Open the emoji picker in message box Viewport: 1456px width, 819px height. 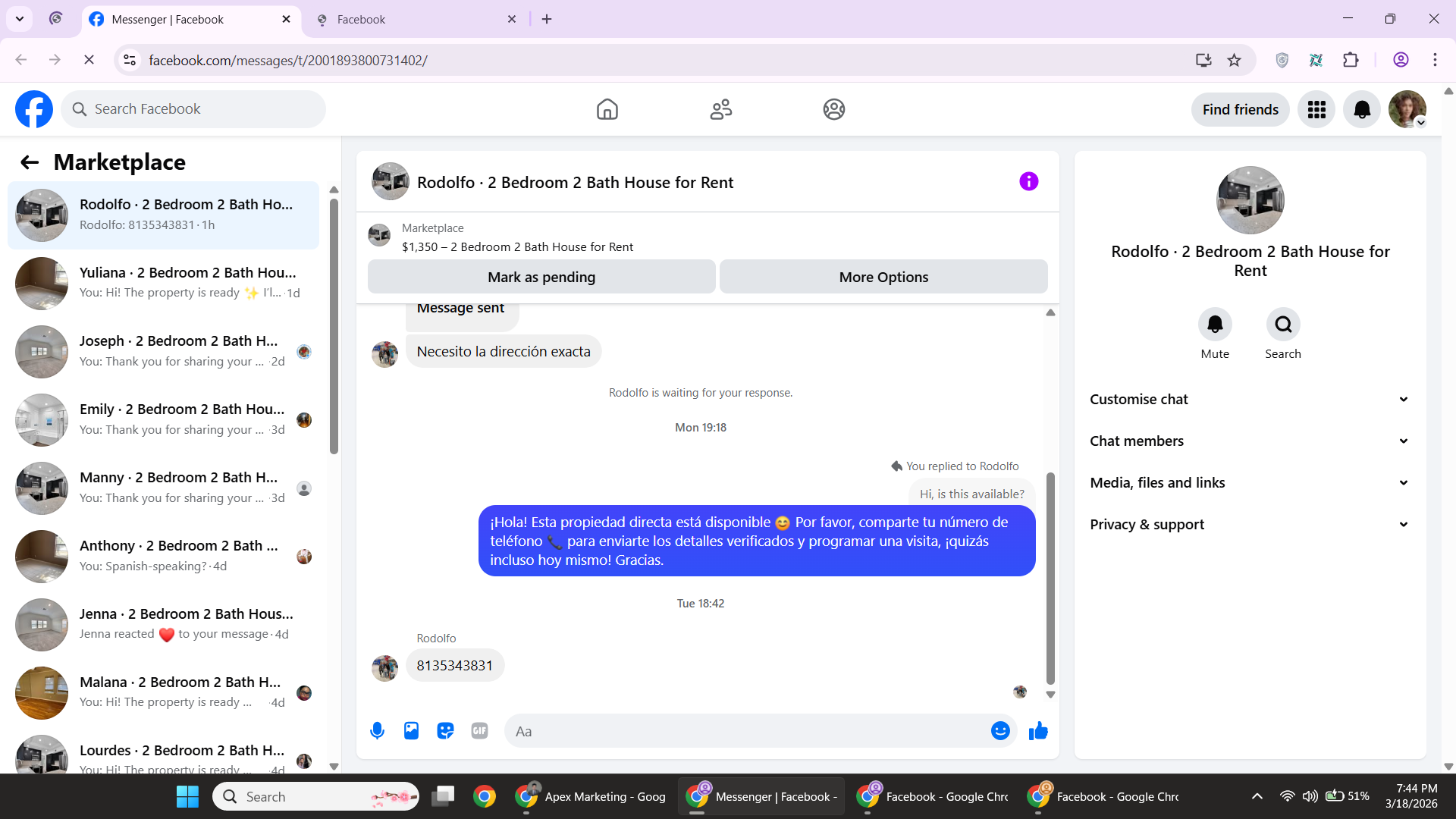(x=1000, y=731)
